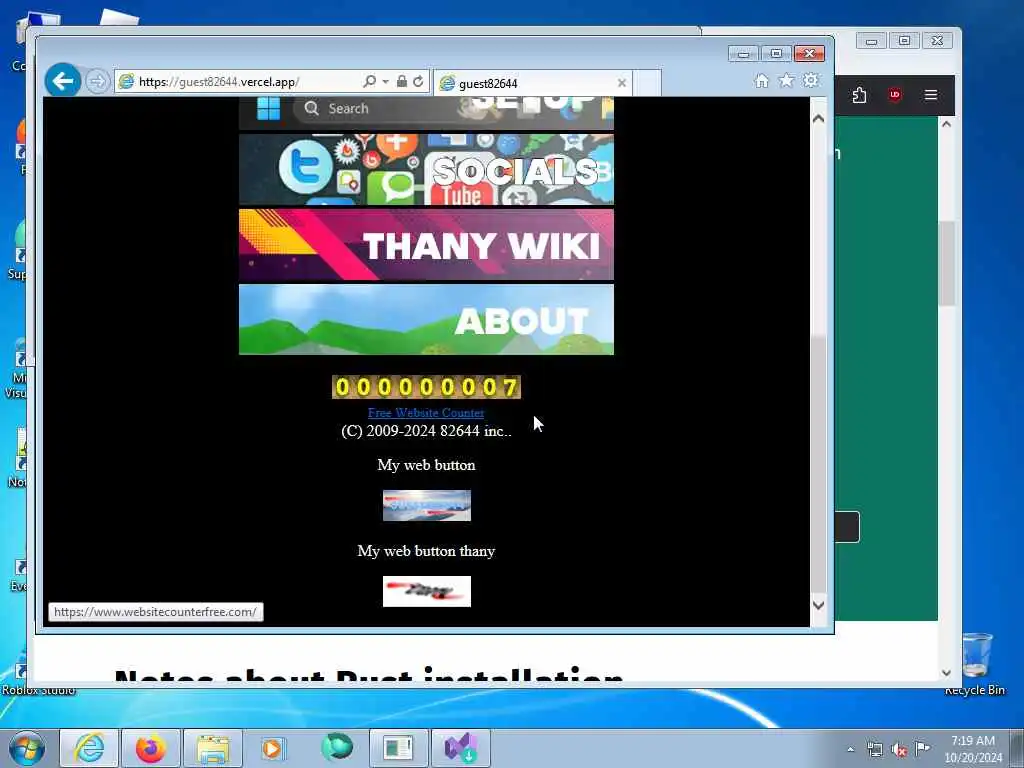Open Internet Explorer from taskbar
Screen dimensions: 1024x768
click(x=89, y=748)
